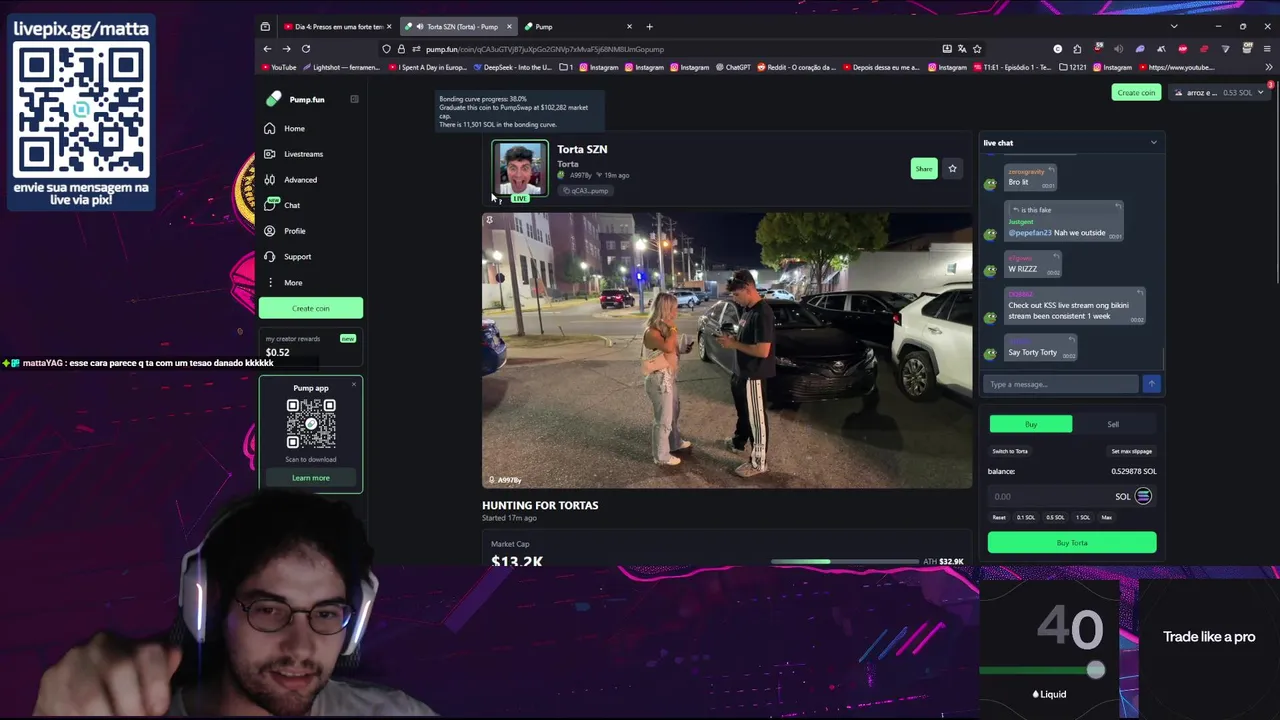Select the Sell toggle

point(1113,424)
